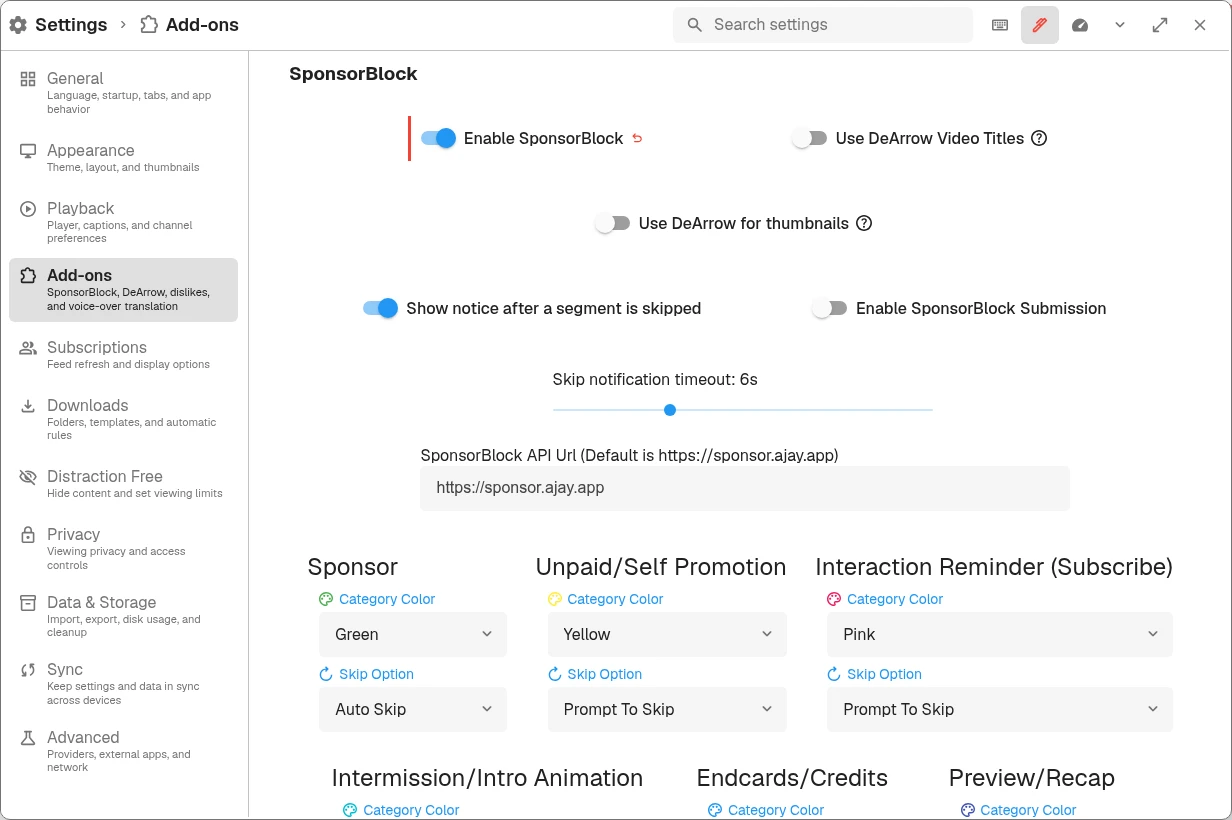
Task: Click the search magnifier icon
Action: click(694, 25)
